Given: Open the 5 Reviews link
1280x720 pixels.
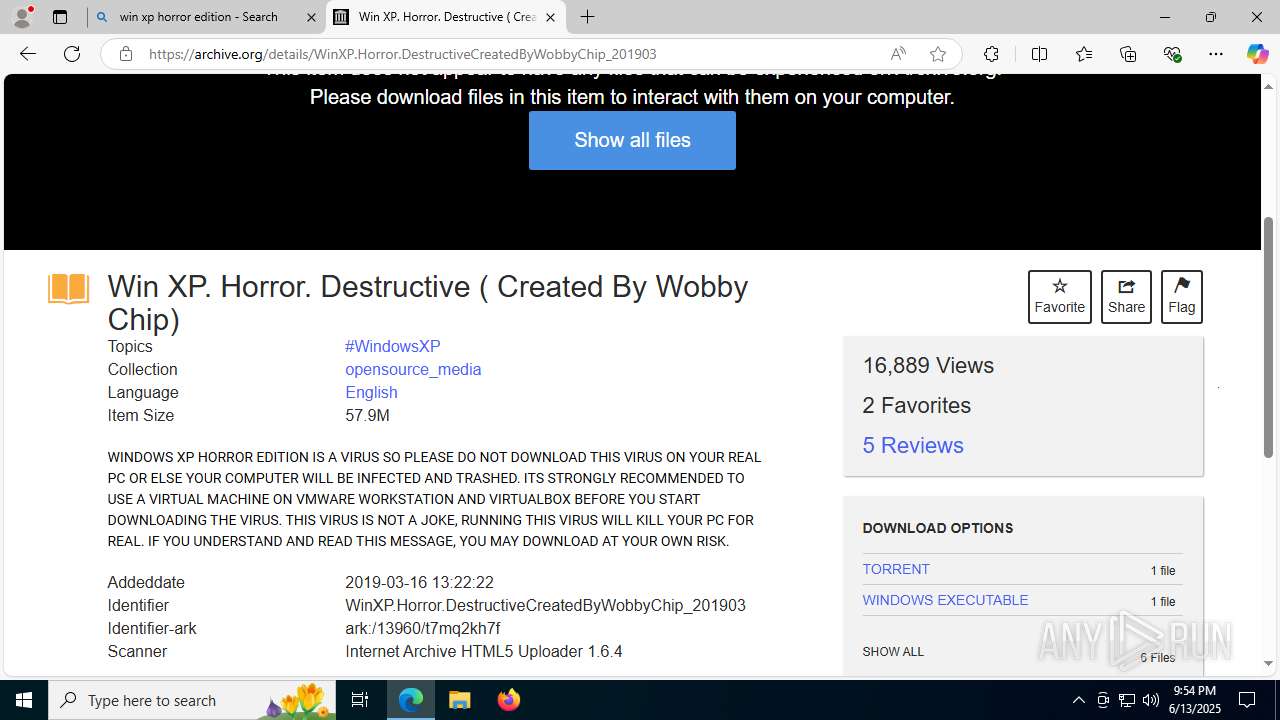Looking at the screenshot, I should click(913, 445).
